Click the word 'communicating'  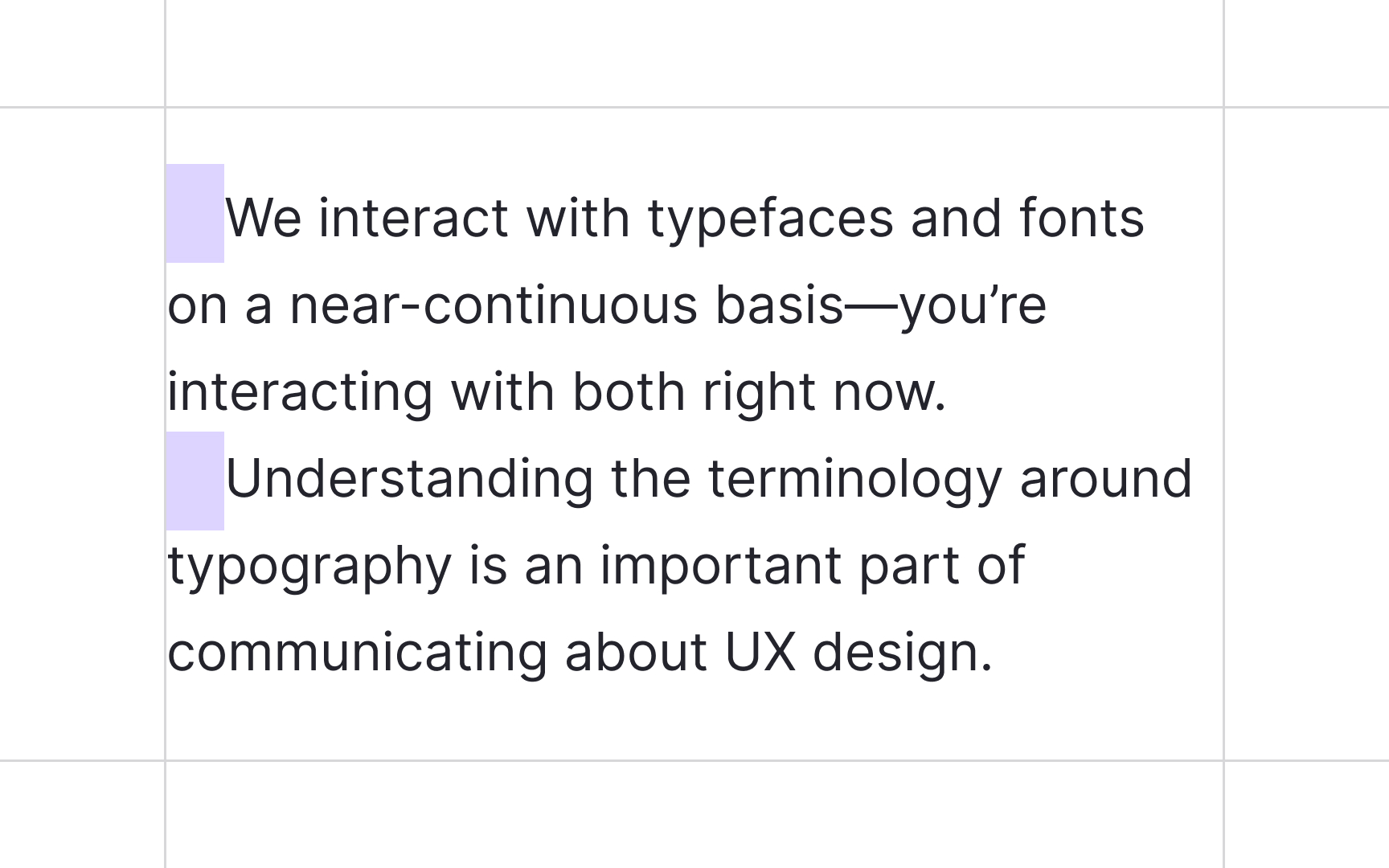point(358,654)
